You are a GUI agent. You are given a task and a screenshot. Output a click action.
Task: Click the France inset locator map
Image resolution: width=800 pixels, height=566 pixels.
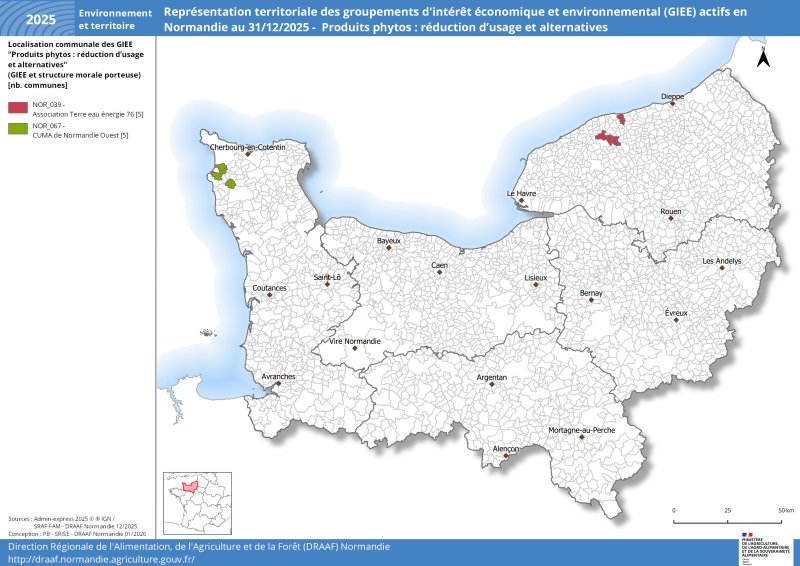click(197, 503)
